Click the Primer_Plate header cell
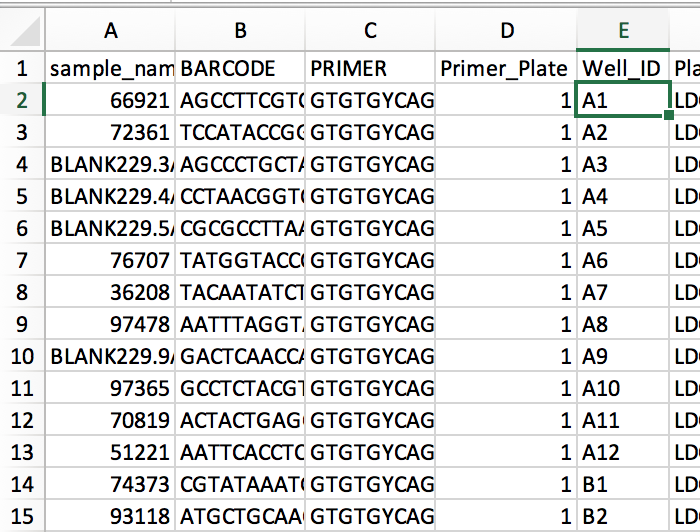Screen dimensions: 700x532 506,68
